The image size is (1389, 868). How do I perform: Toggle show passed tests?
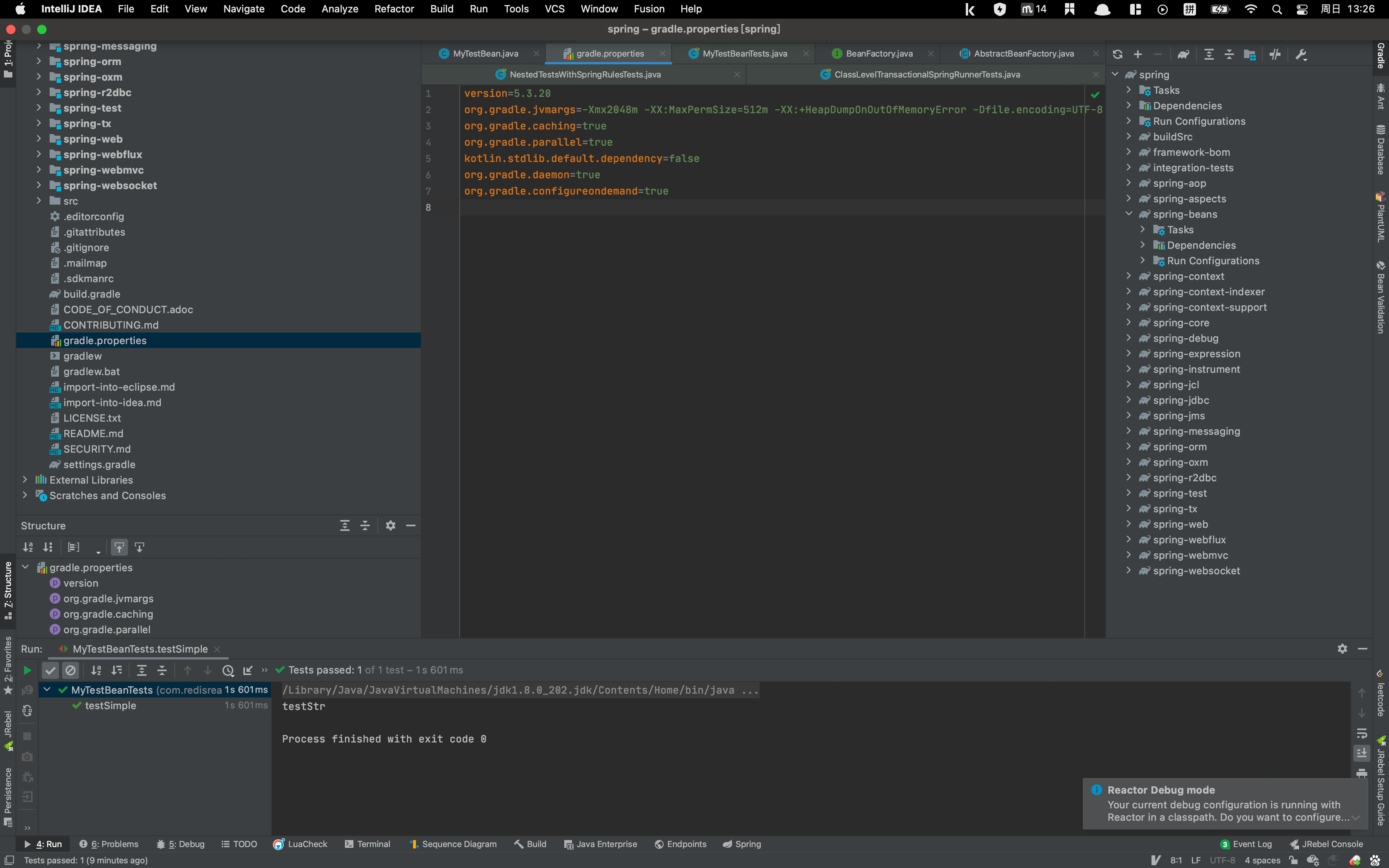[50, 670]
